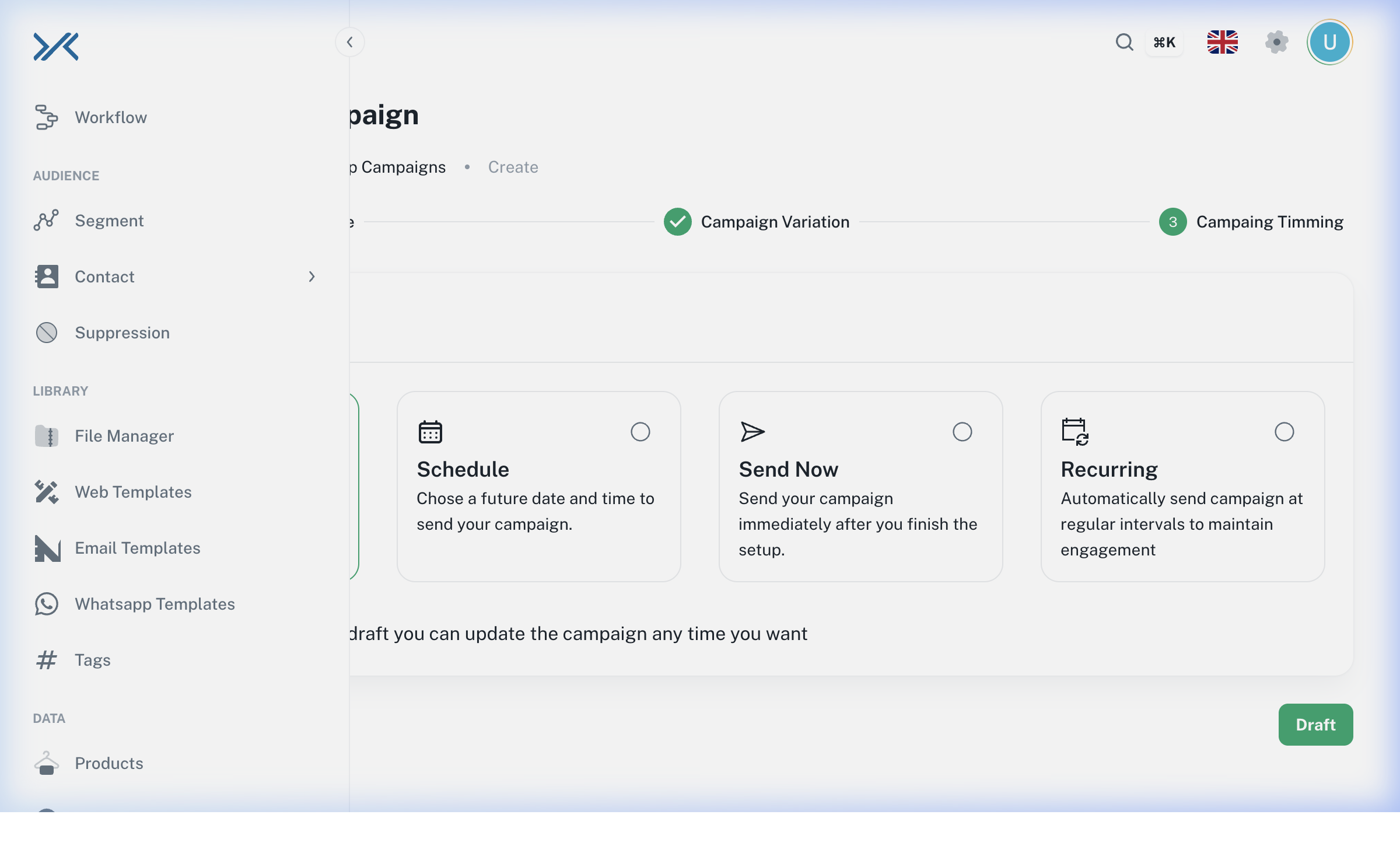Click the Whatsapp Templates icon
The image size is (1400, 846).
coord(47,604)
